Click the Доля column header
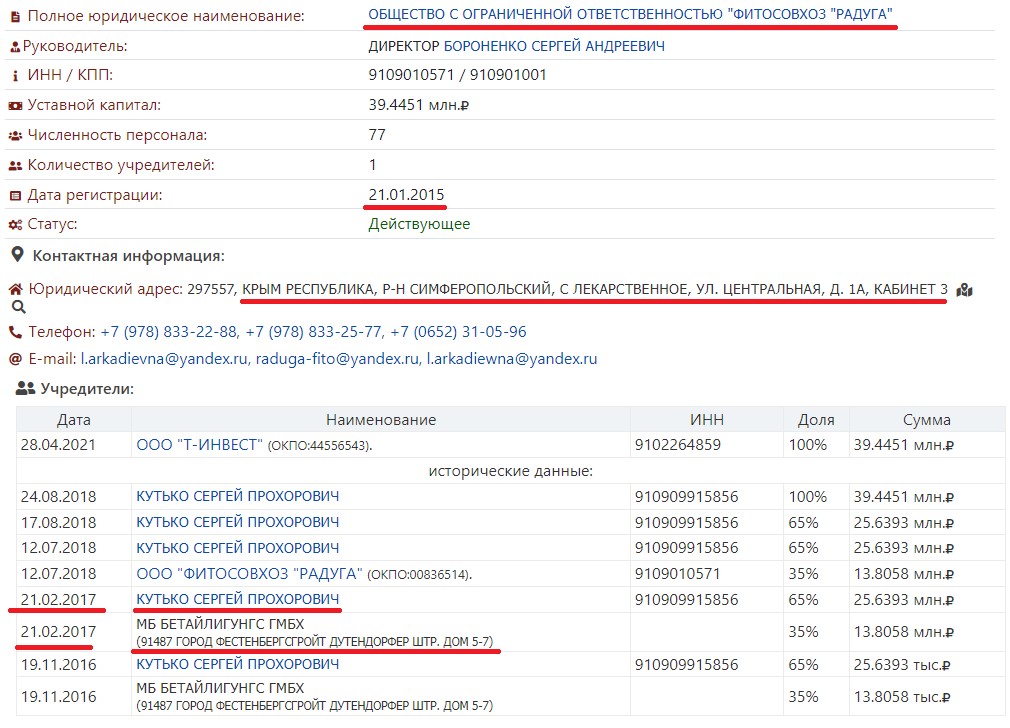The height and width of the screenshot is (728, 1010). [816, 420]
